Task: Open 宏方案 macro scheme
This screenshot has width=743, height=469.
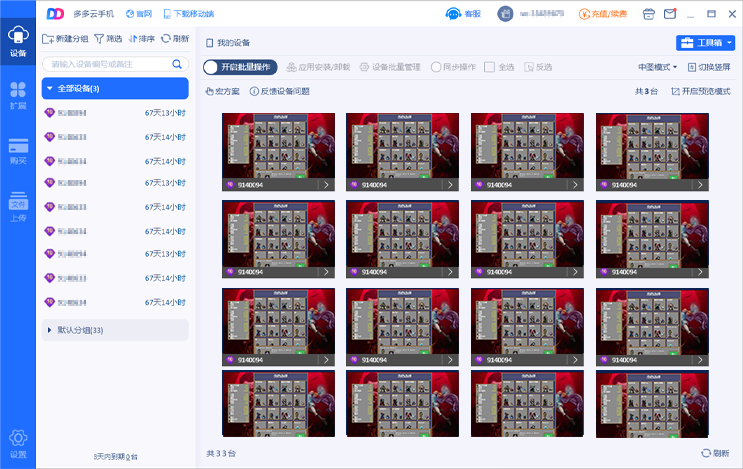Action: pos(222,91)
